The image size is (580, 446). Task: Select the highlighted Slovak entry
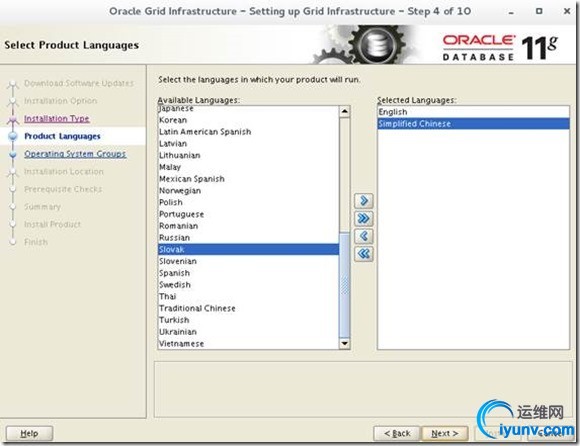click(248, 250)
